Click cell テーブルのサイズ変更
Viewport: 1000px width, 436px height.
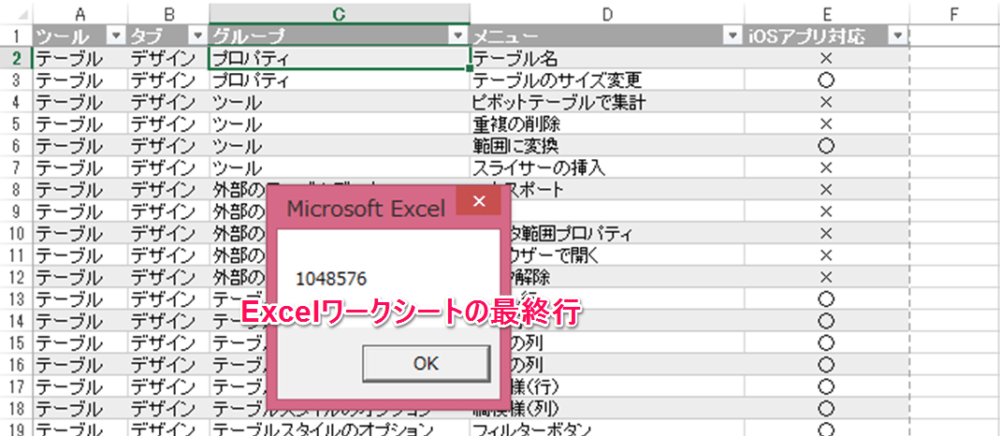pyautogui.click(x=607, y=80)
